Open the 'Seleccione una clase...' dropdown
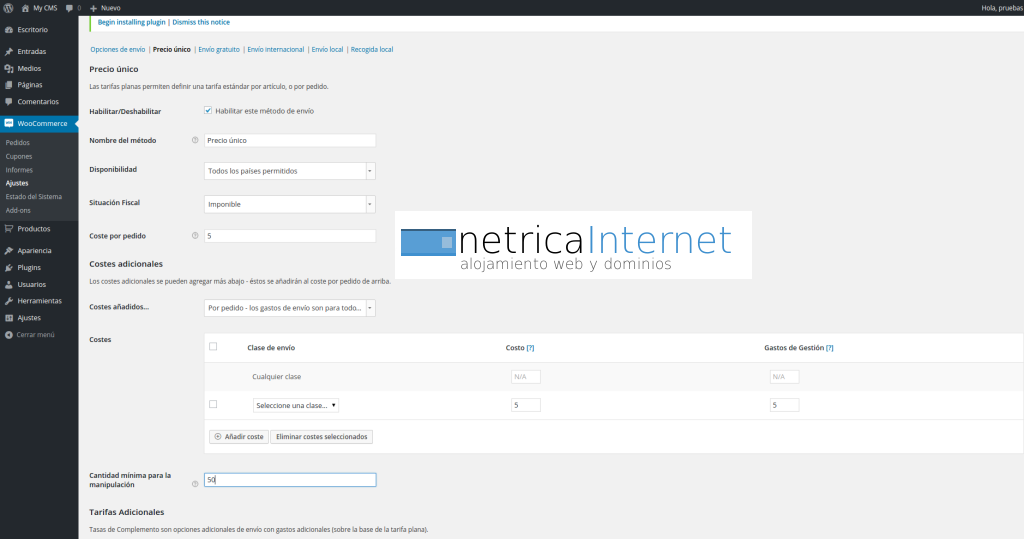This screenshot has width=1024, height=539. (x=296, y=405)
